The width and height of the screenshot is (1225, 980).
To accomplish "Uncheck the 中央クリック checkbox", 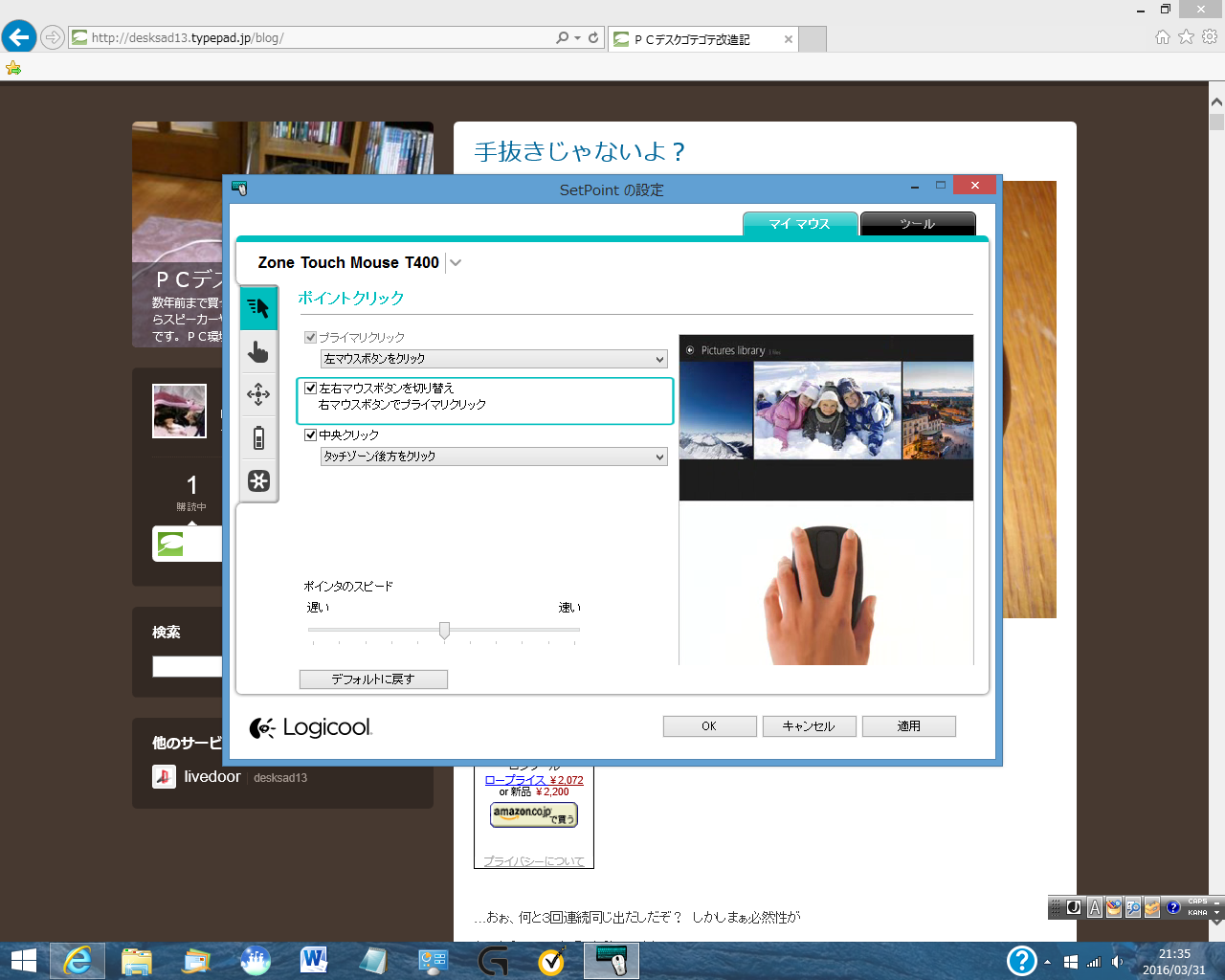I will (x=310, y=435).
